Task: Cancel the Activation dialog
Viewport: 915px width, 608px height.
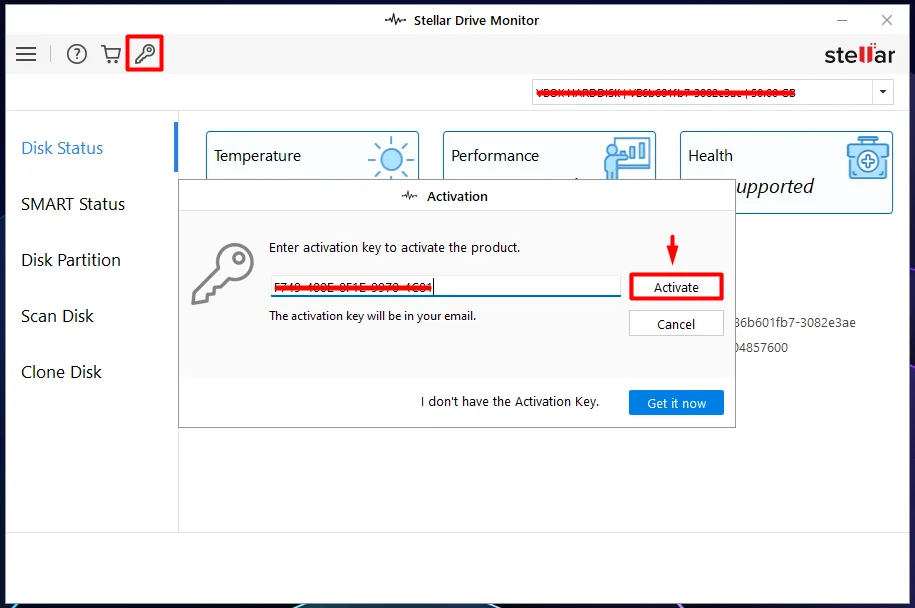Action: 676,324
